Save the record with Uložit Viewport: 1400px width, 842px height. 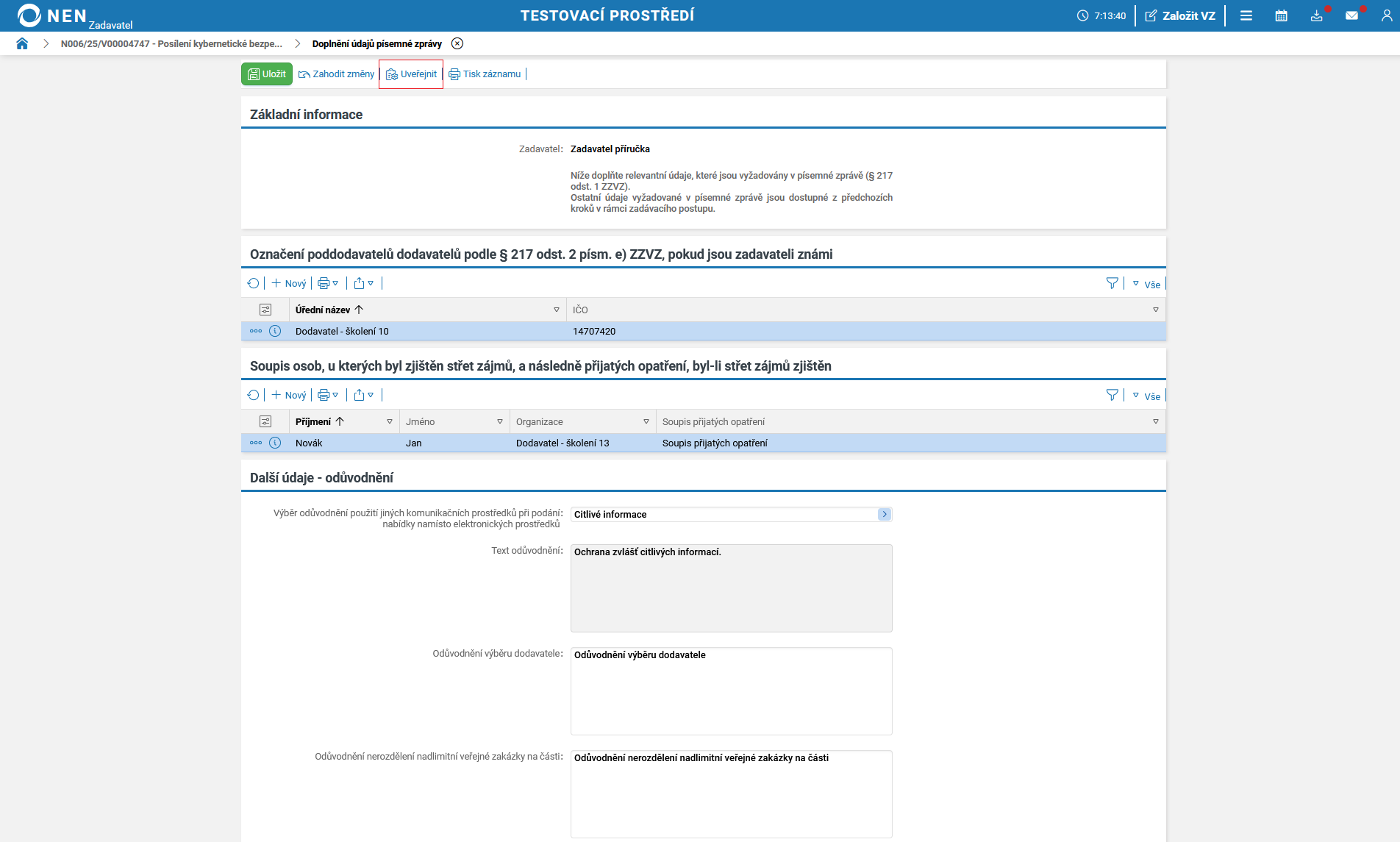tap(267, 74)
